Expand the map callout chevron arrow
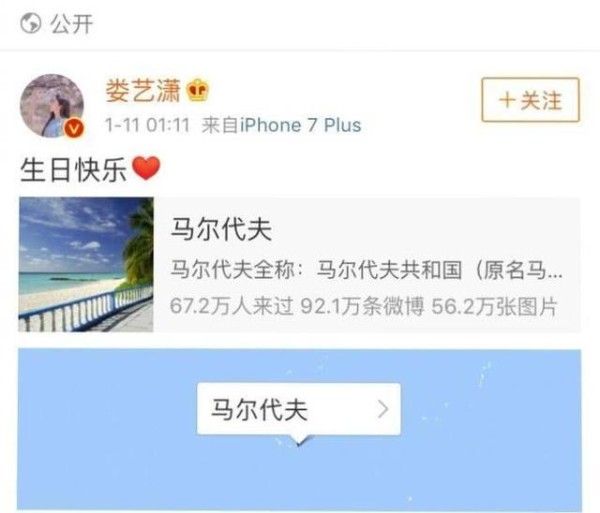 [x=383, y=409]
